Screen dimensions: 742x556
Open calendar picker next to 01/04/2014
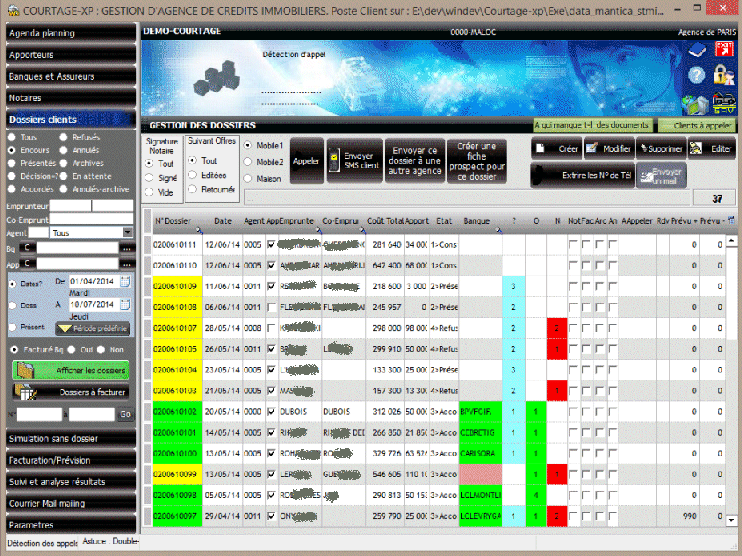point(125,283)
